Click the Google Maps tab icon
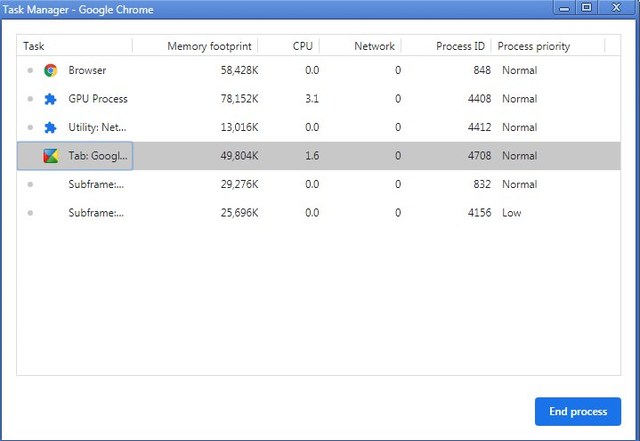 tap(50, 156)
